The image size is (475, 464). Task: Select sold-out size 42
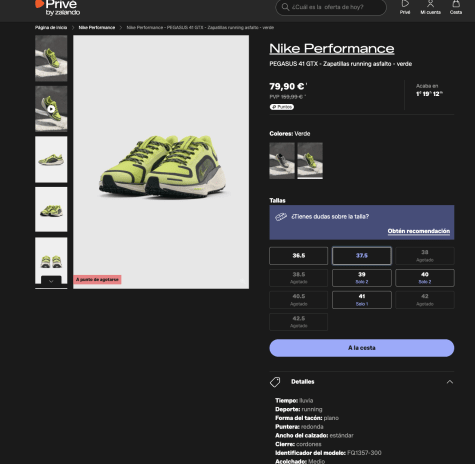(425, 300)
